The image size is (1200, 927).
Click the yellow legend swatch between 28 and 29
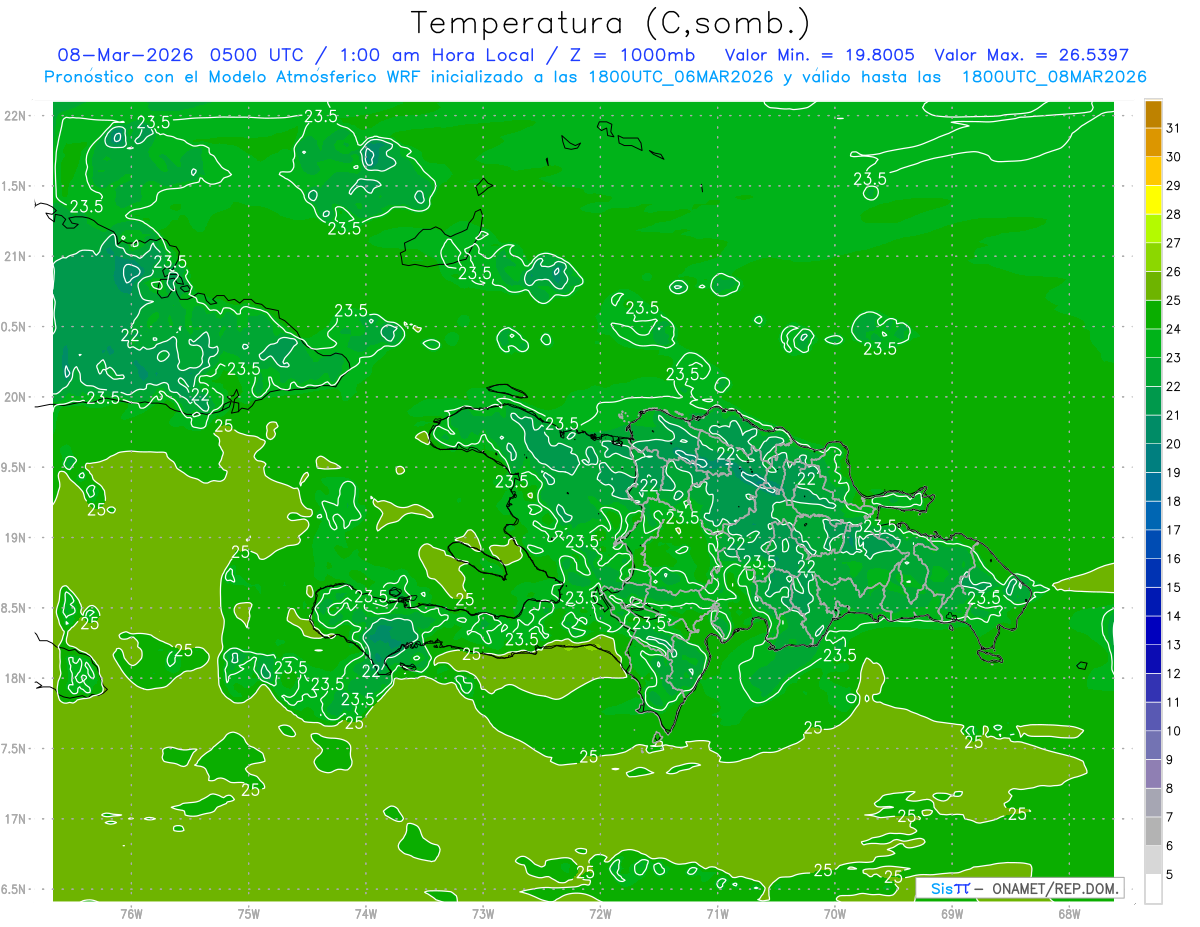coord(1153,200)
